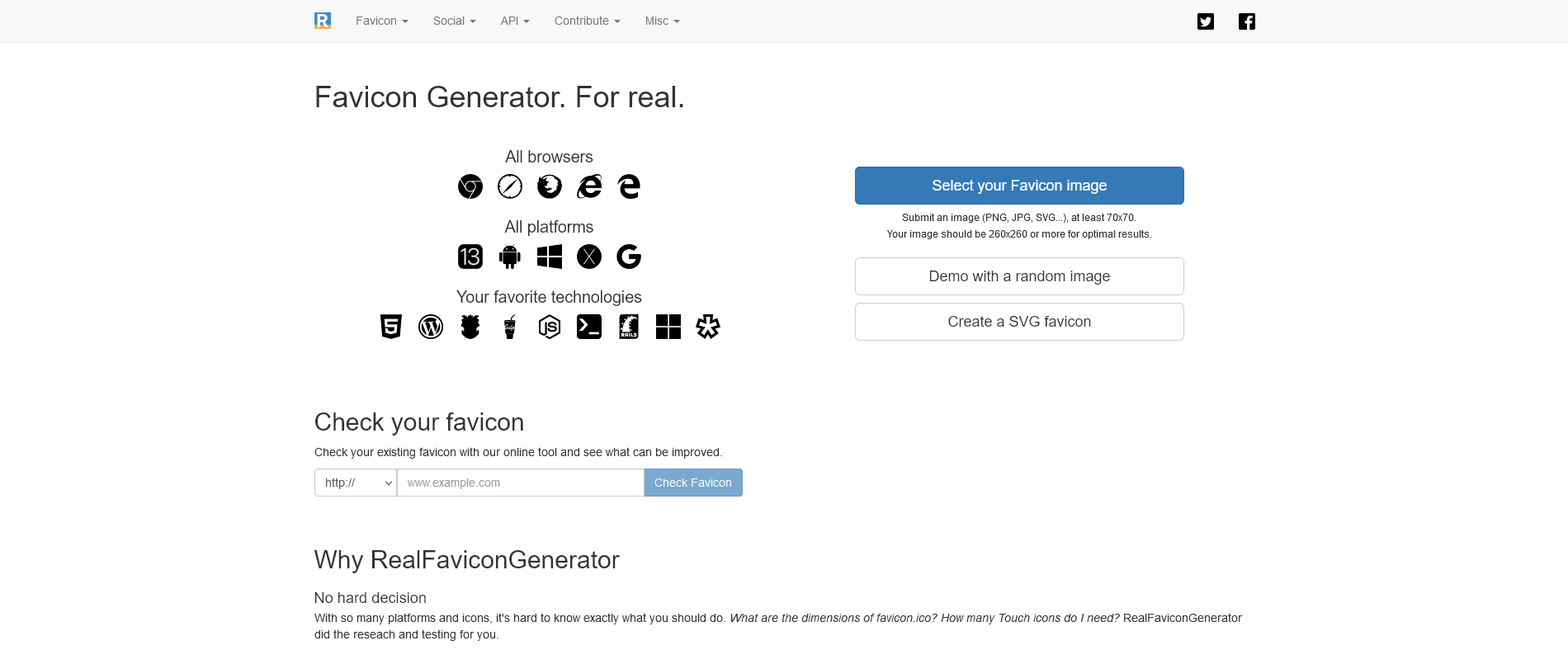
Task: Click the Android robot icon
Action: click(510, 257)
